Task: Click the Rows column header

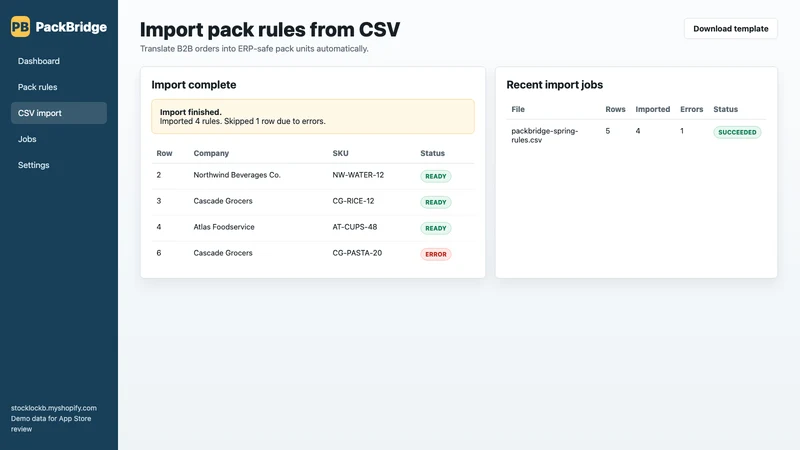Action: (x=615, y=109)
